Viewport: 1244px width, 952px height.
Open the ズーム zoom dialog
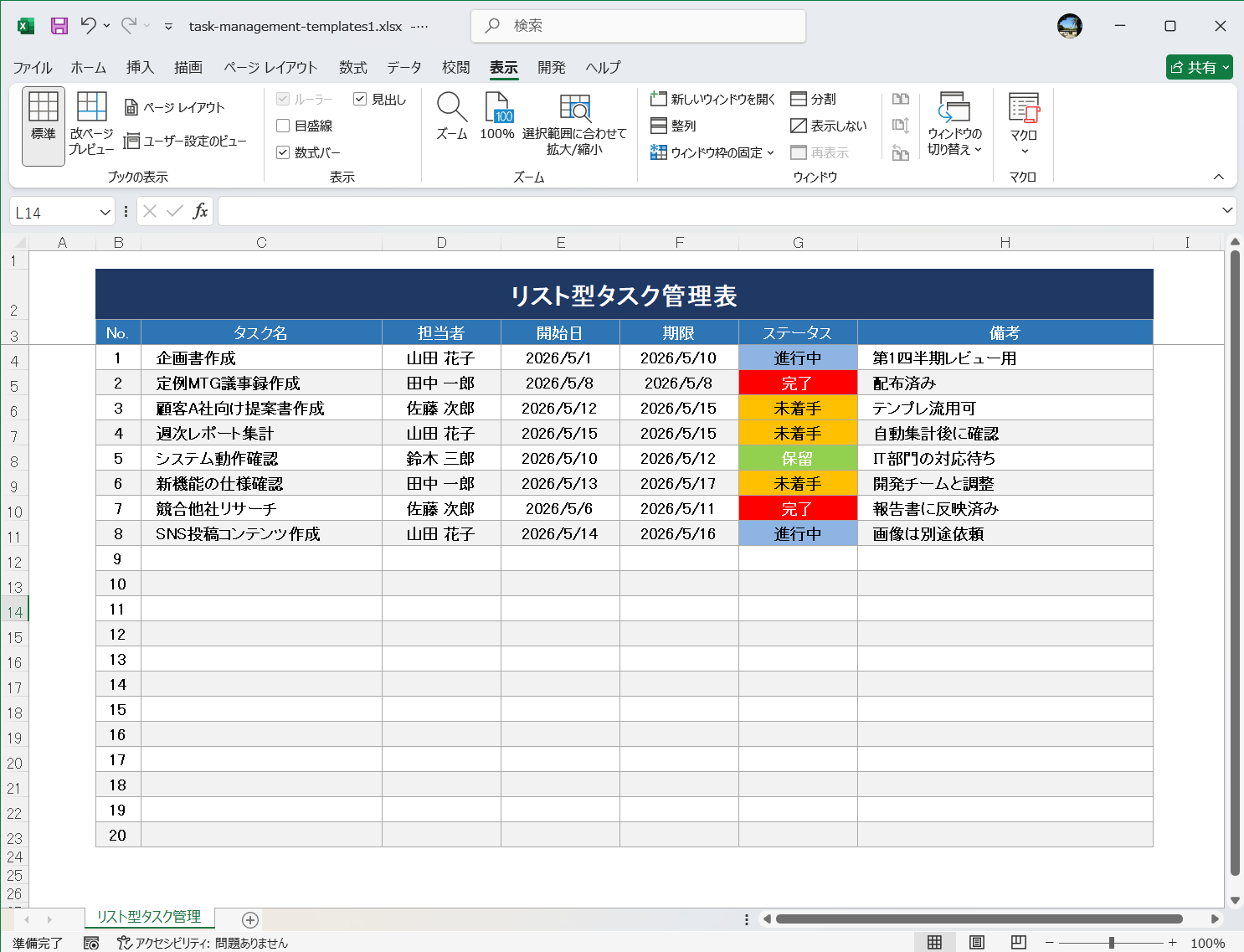coord(452,117)
